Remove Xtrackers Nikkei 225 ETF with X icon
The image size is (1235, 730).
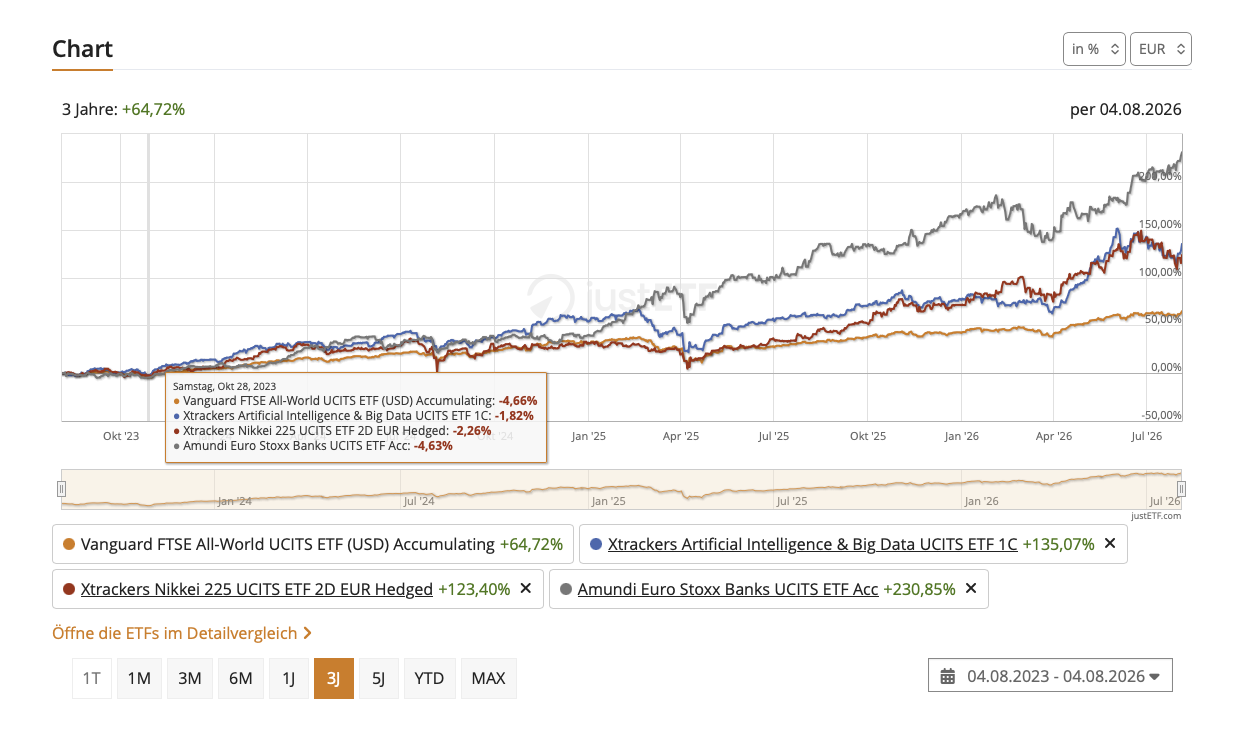[526, 589]
